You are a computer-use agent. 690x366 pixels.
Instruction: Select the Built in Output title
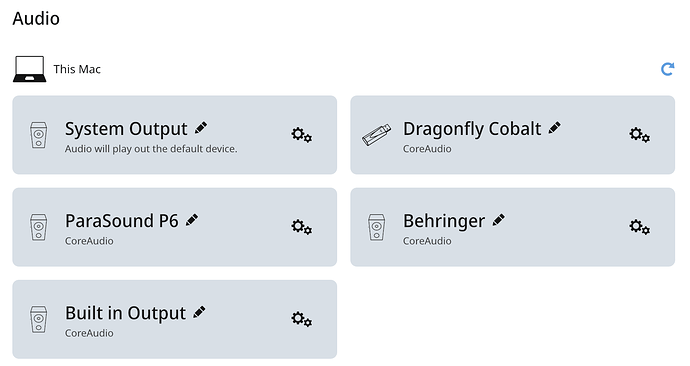pos(125,313)
